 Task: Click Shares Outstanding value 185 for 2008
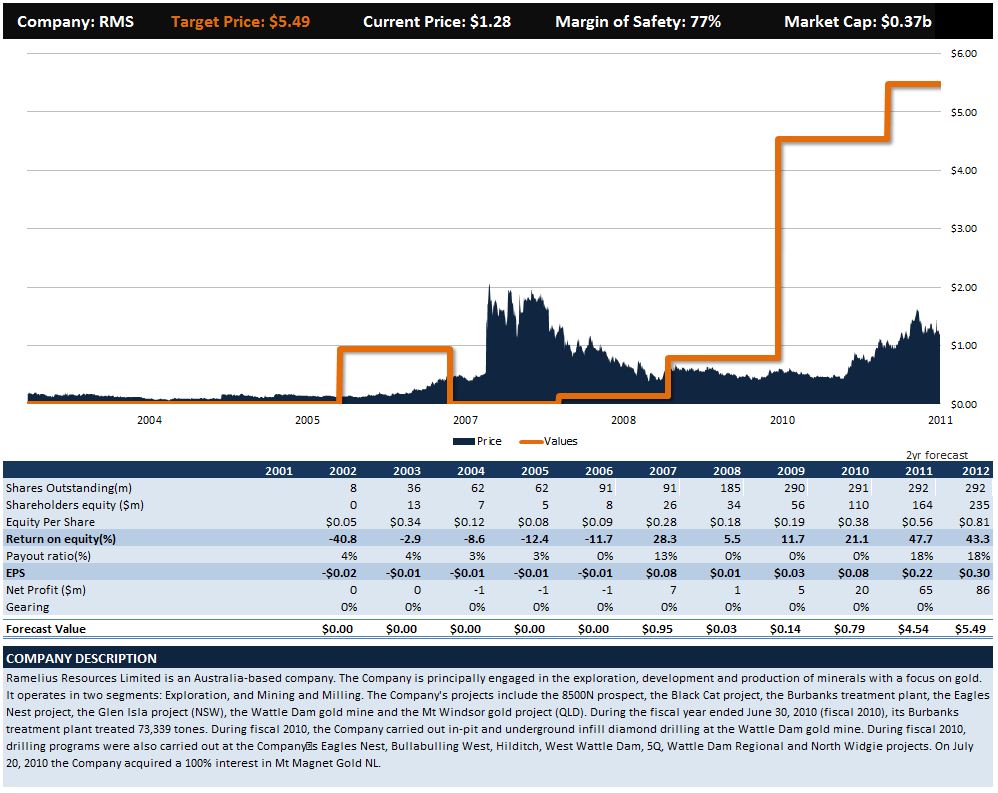click(x=730, y=488)
